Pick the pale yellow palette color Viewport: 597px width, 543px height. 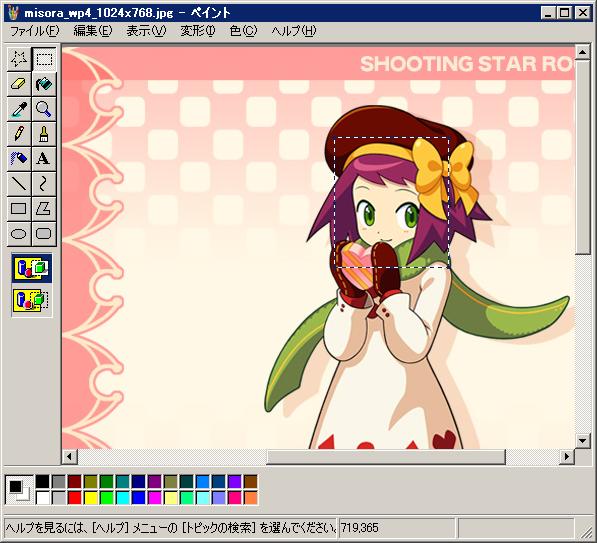(x=171, y=498)
